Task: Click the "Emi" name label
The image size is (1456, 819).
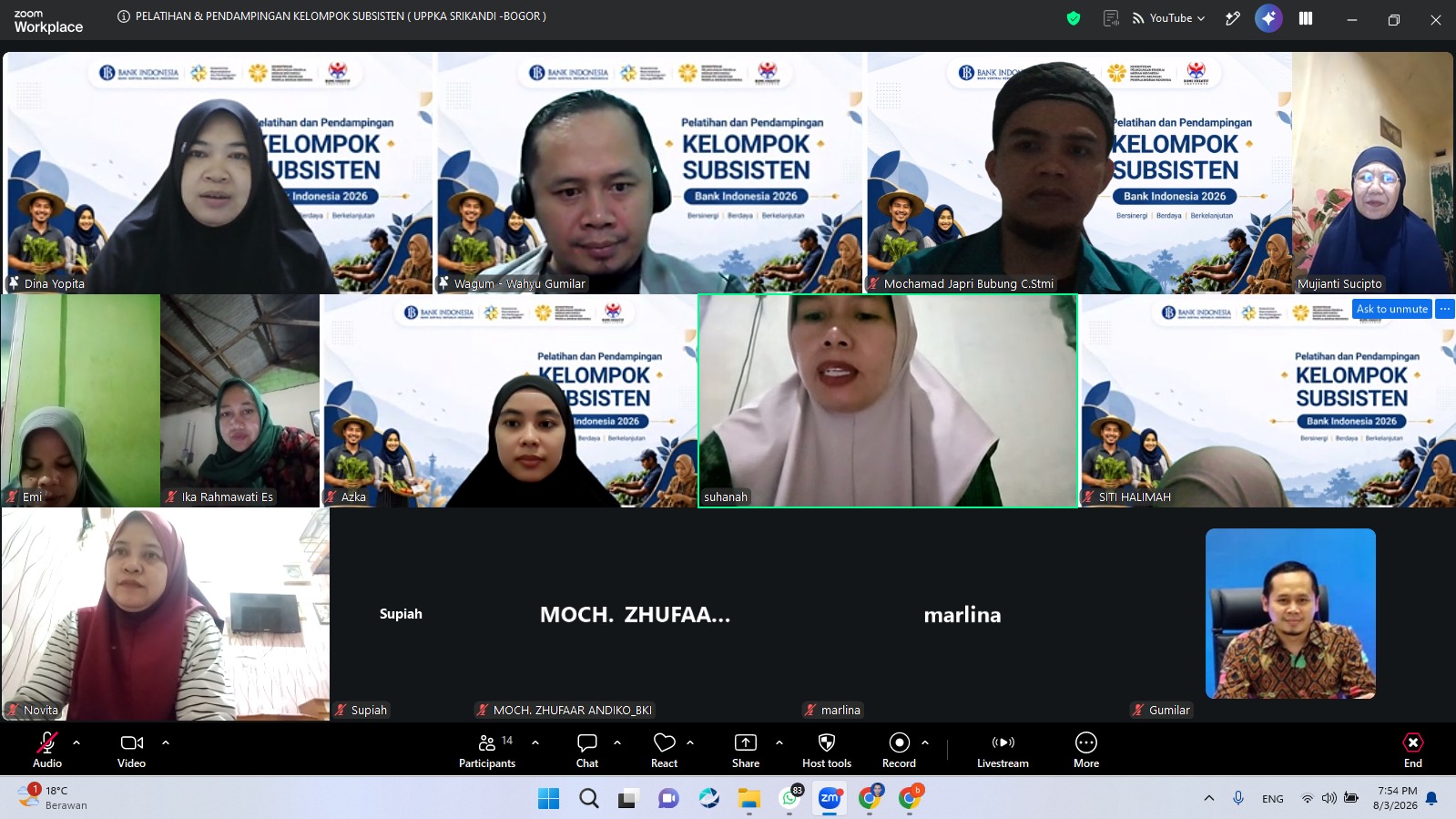Action: 33,497
